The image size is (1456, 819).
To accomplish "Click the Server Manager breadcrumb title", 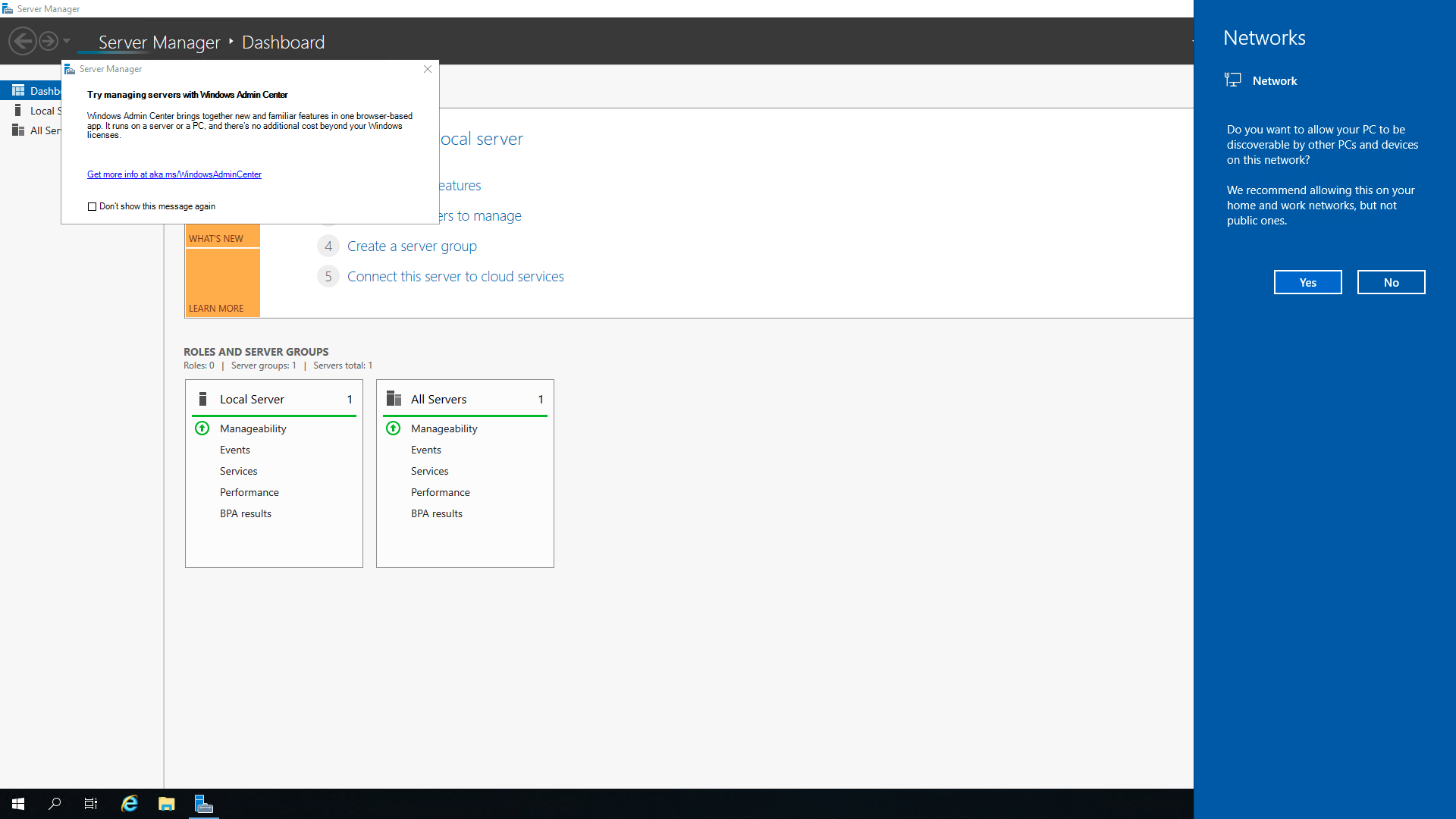I will point(159,42).
